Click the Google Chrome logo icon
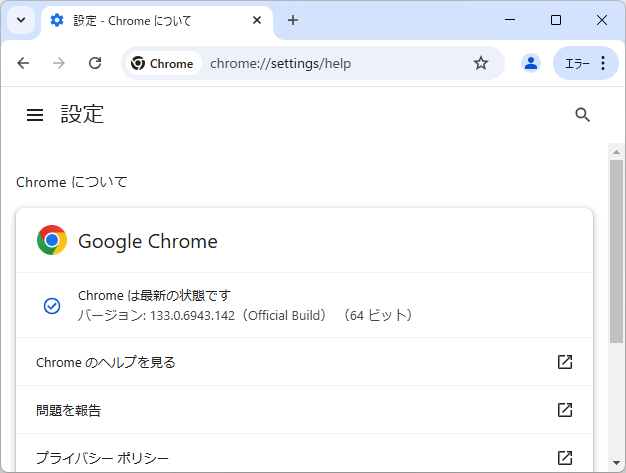The image size is (626, 473). (52, 240)
